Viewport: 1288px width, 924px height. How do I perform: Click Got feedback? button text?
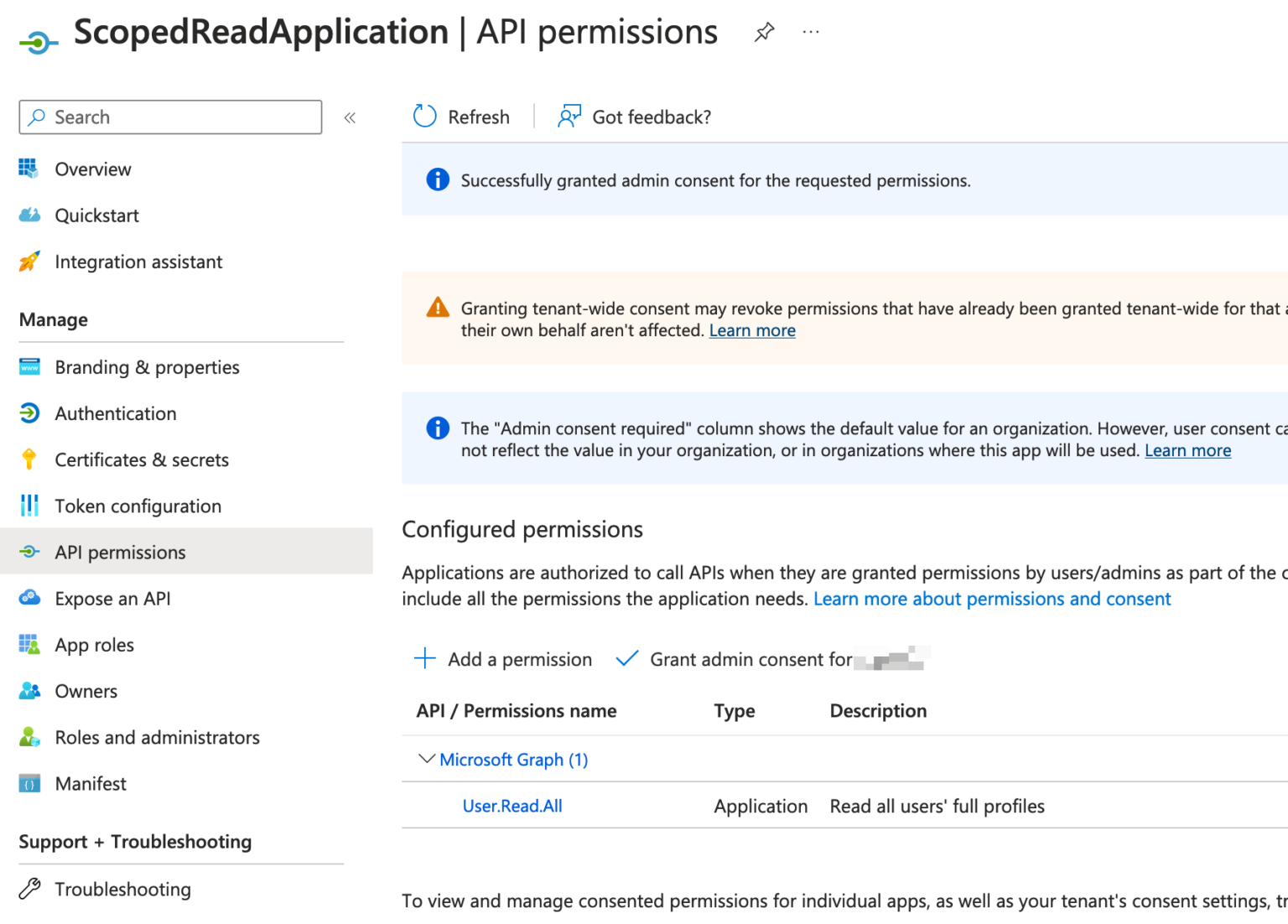coord(652,117)
